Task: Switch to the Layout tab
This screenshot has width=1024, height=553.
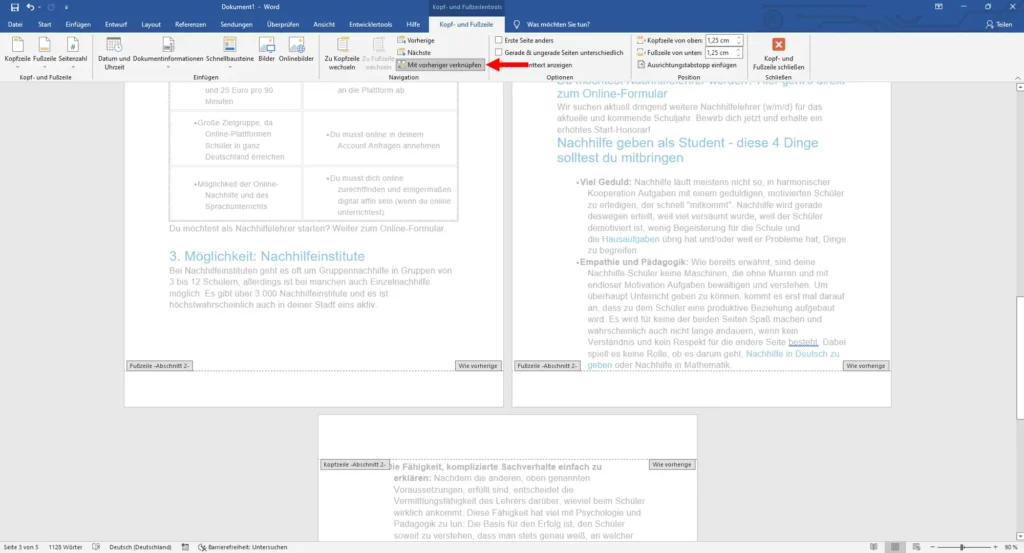Action: coord(151,24)
